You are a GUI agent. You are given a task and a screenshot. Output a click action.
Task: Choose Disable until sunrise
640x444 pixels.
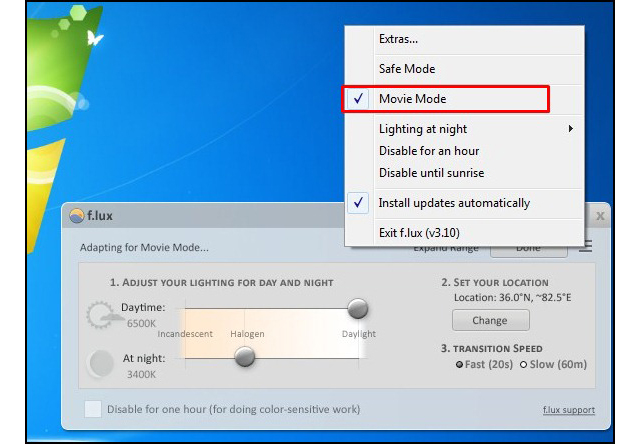(x=464, y=173)
